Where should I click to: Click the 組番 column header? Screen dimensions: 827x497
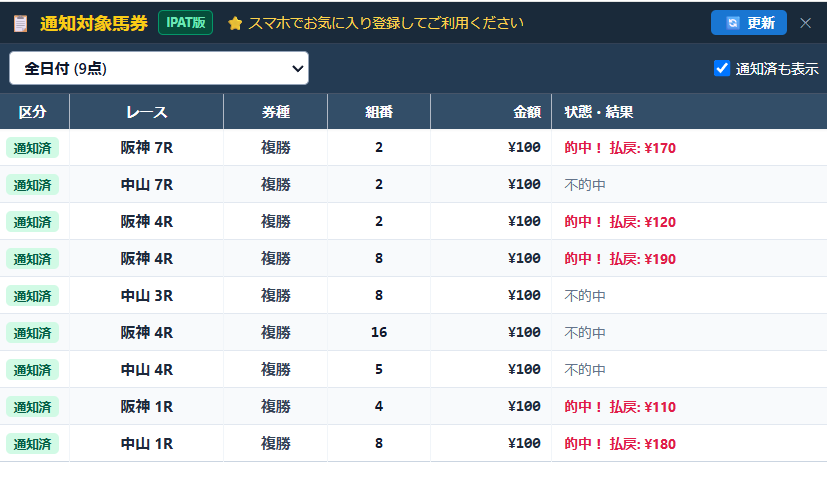point(379,112)
